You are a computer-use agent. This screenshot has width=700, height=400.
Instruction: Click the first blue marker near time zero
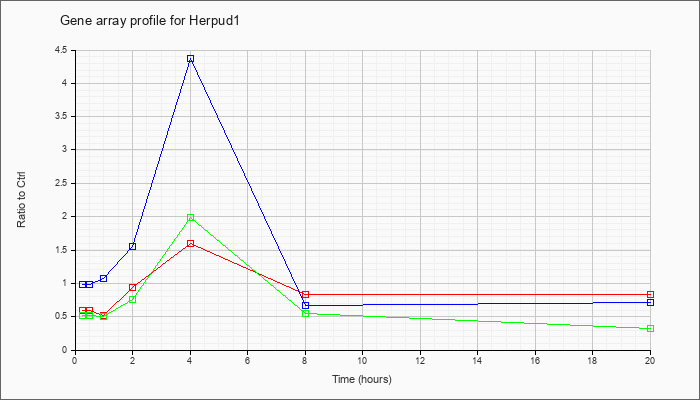83,284
